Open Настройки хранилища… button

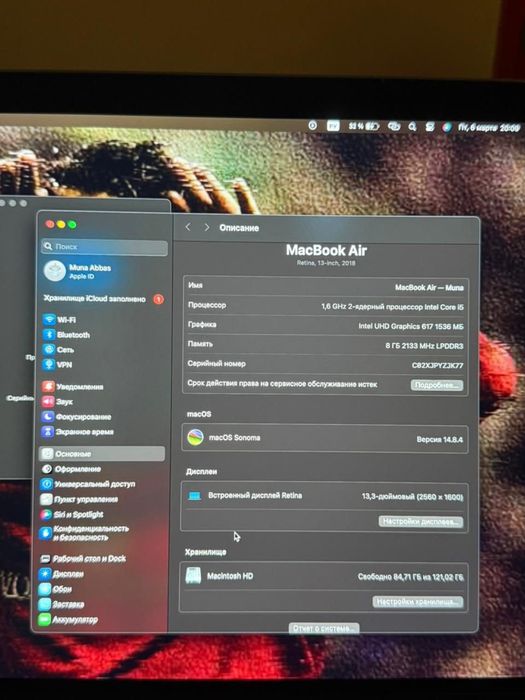pyautogui.click(x=418, y=602)
